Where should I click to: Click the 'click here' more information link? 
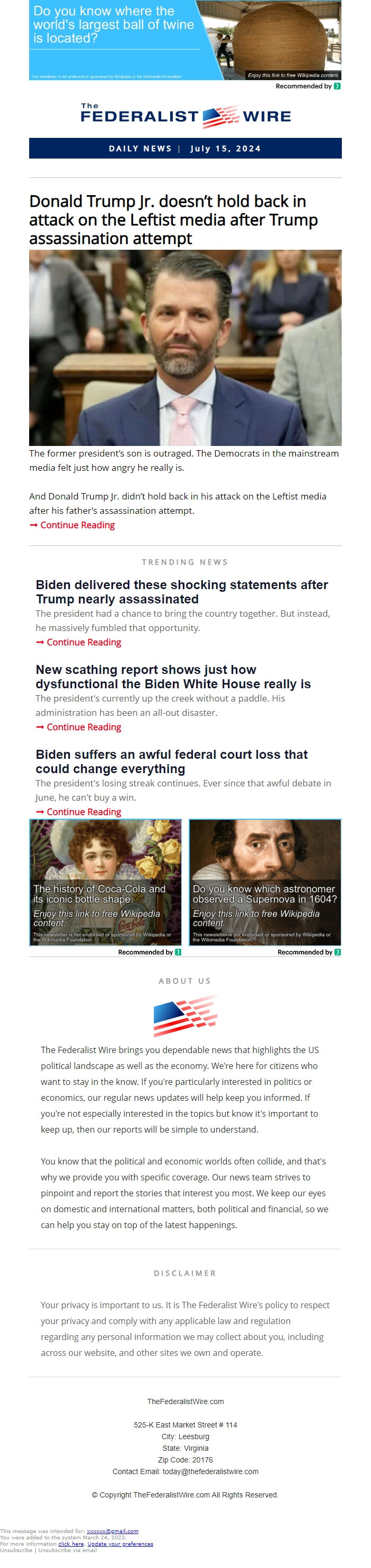point(71,1544)
